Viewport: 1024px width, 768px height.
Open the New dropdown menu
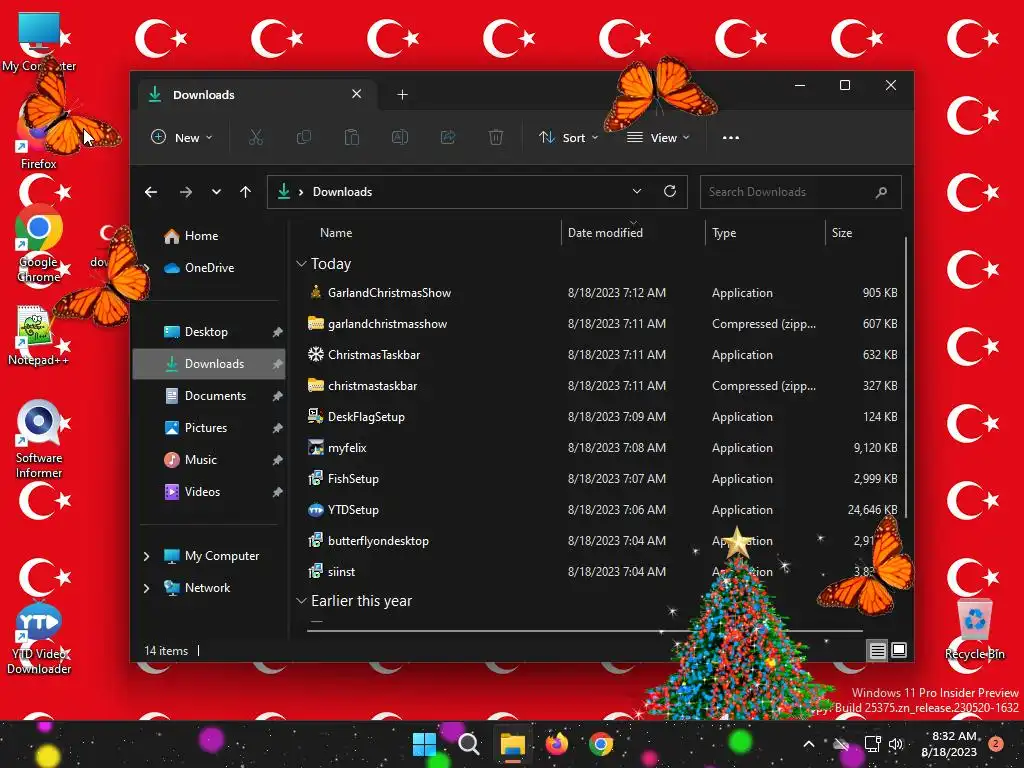point(182,138)
